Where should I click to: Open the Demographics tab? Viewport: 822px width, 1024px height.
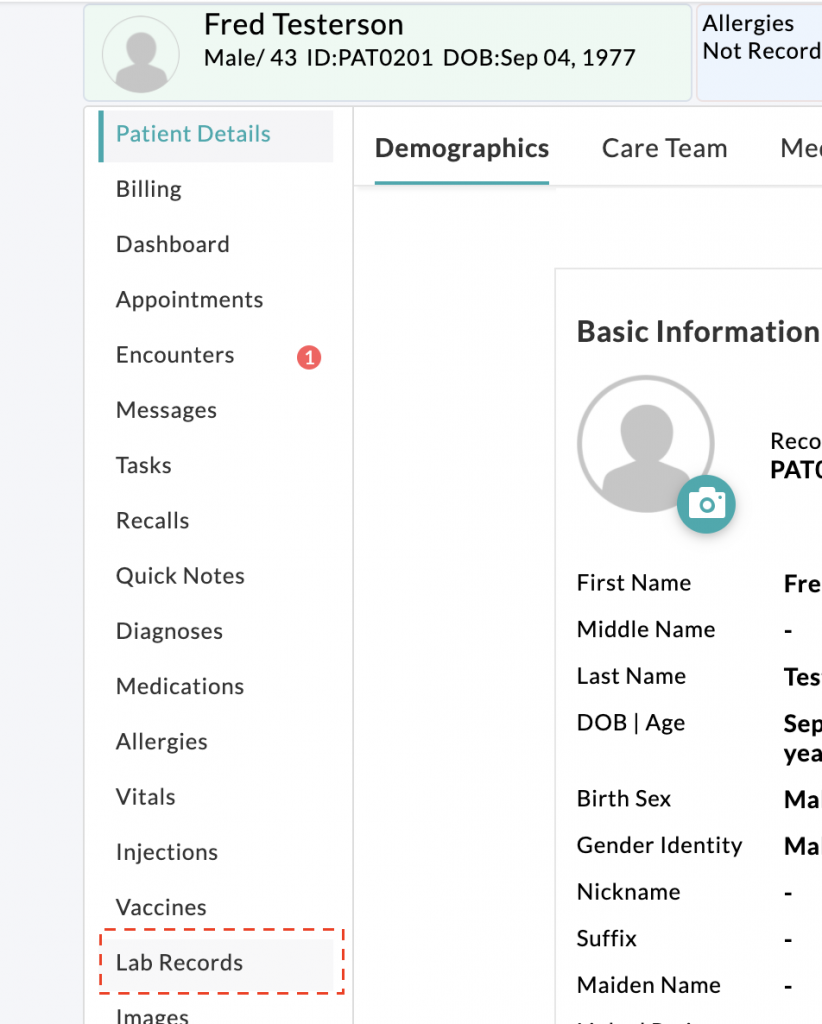pyautogui.click(x=461, y=149)
